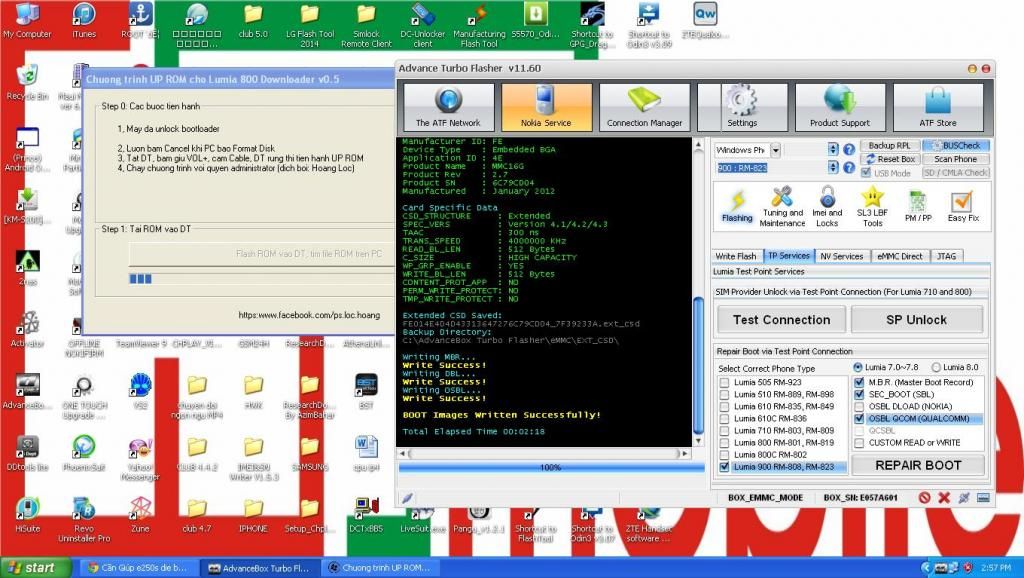Select the Lumia 8.0 radio button
This screenshot has height=578, width=1024.
936,367
